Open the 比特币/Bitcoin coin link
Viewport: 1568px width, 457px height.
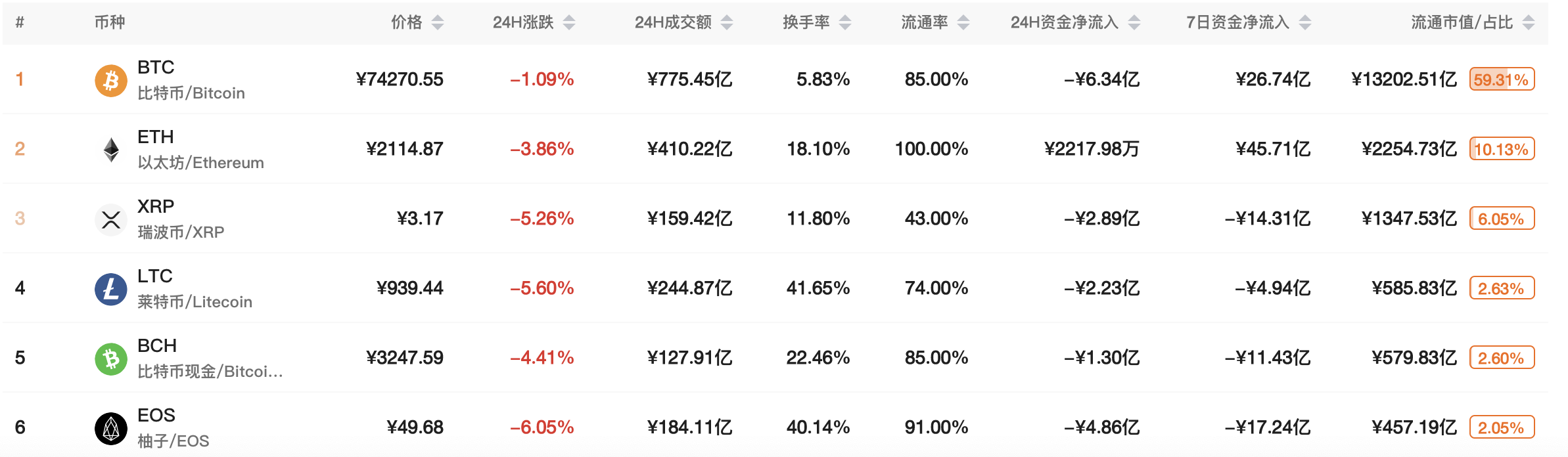pos(191,93)
